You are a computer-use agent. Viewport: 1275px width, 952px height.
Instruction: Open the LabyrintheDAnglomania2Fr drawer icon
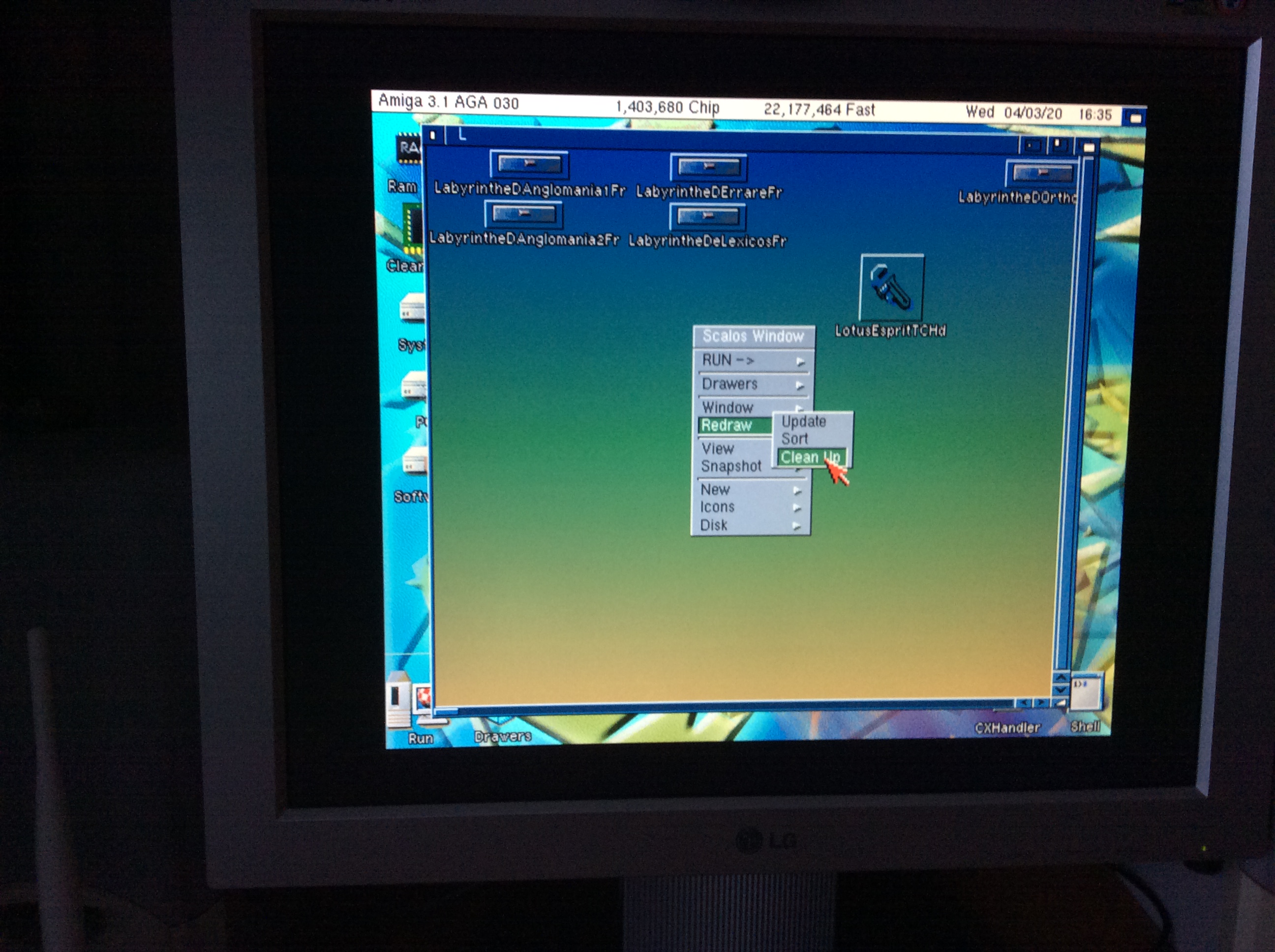tap(523, 215)
